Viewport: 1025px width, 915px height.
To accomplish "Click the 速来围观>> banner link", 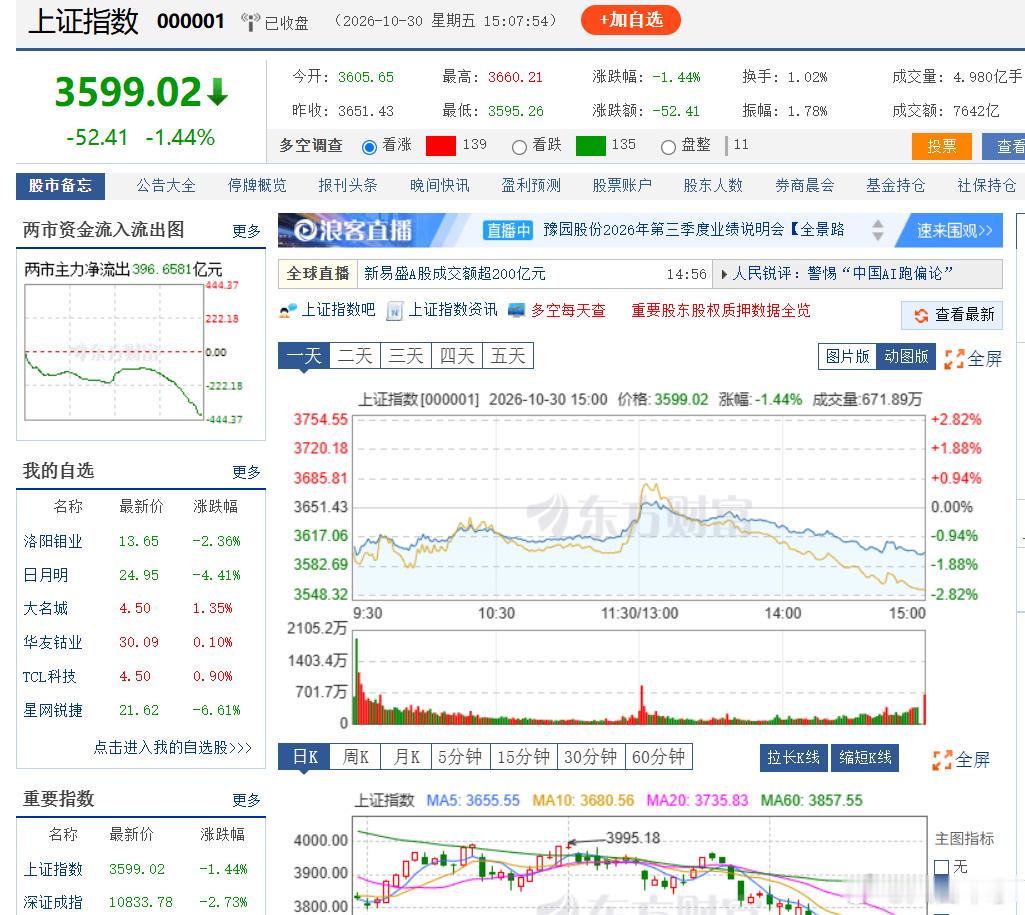I will click(x=953, y=230).
